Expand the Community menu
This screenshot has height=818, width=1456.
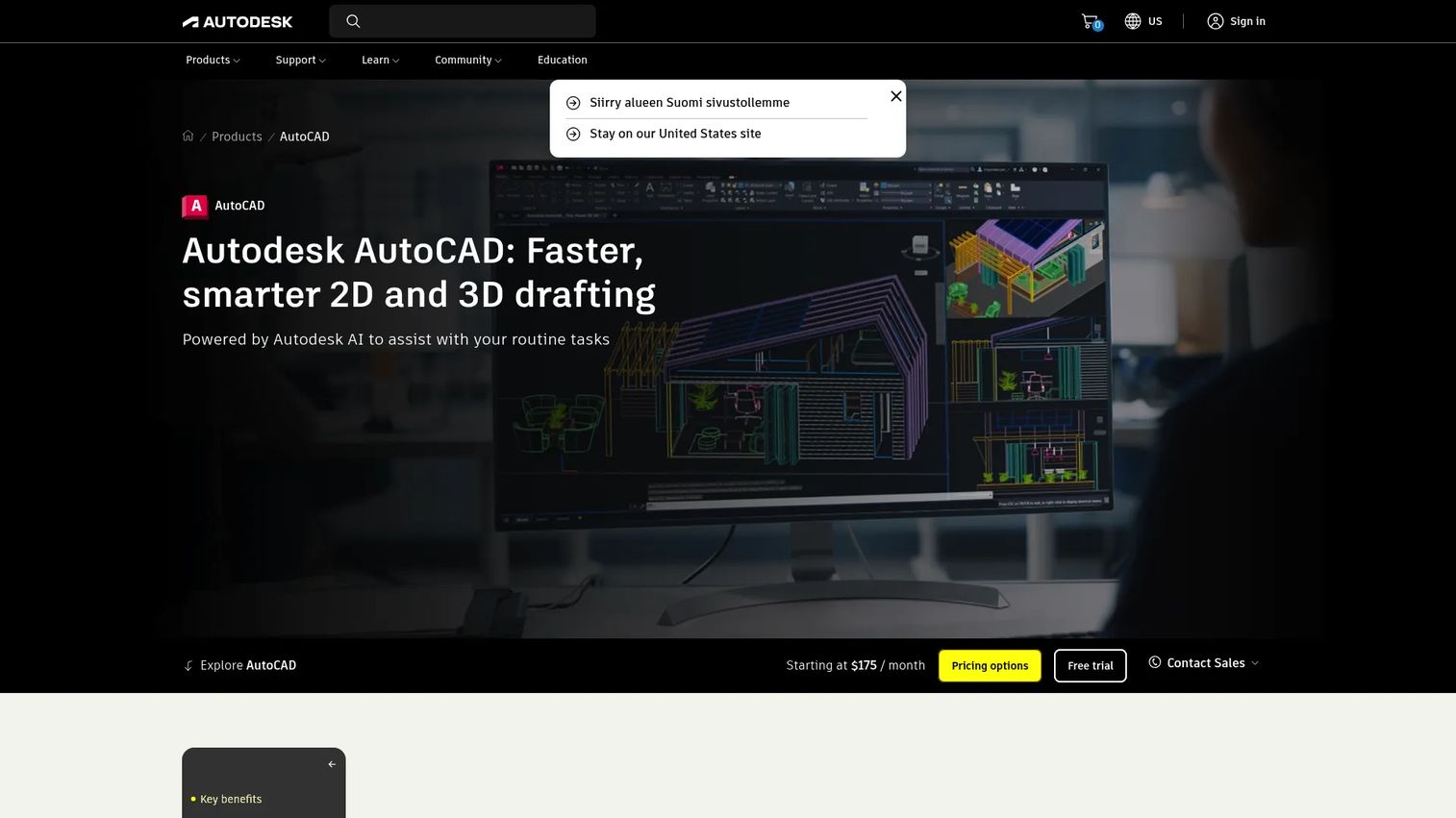pyautogui.click(x=468, y=60)
